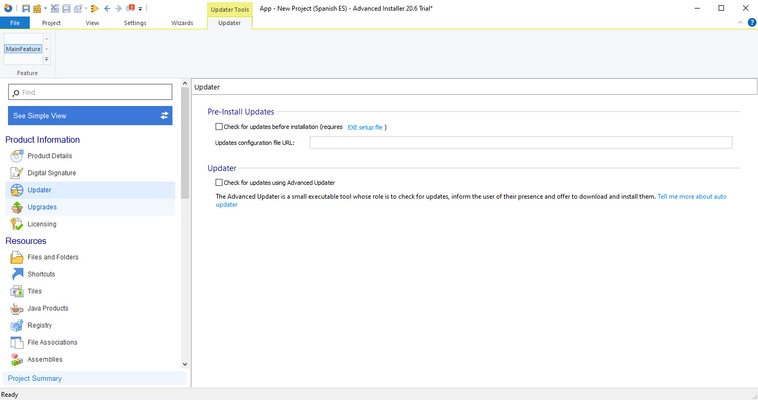Image resolution: width=758 pixels, height=400 pixels.
Task: Open the Shortcuts page
Action: [41, 274]
